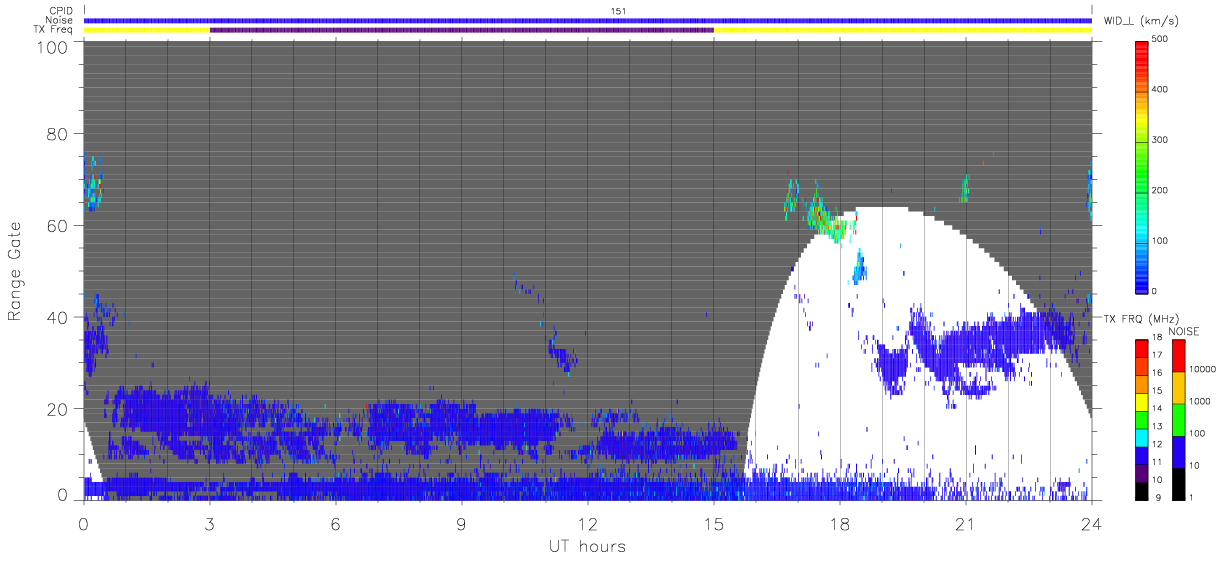Click the WID colorbar tick label 500
Screen dimensions: 1228x567
1161,40
